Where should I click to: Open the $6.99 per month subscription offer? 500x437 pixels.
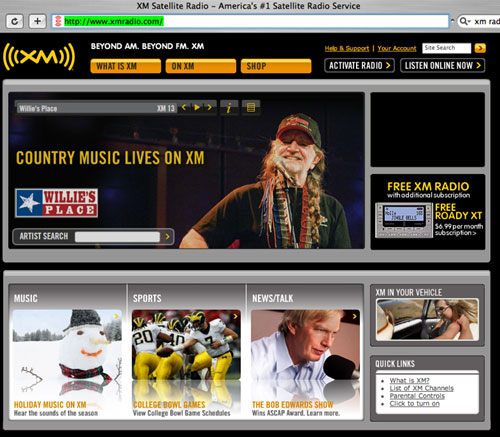click(459, 229)
